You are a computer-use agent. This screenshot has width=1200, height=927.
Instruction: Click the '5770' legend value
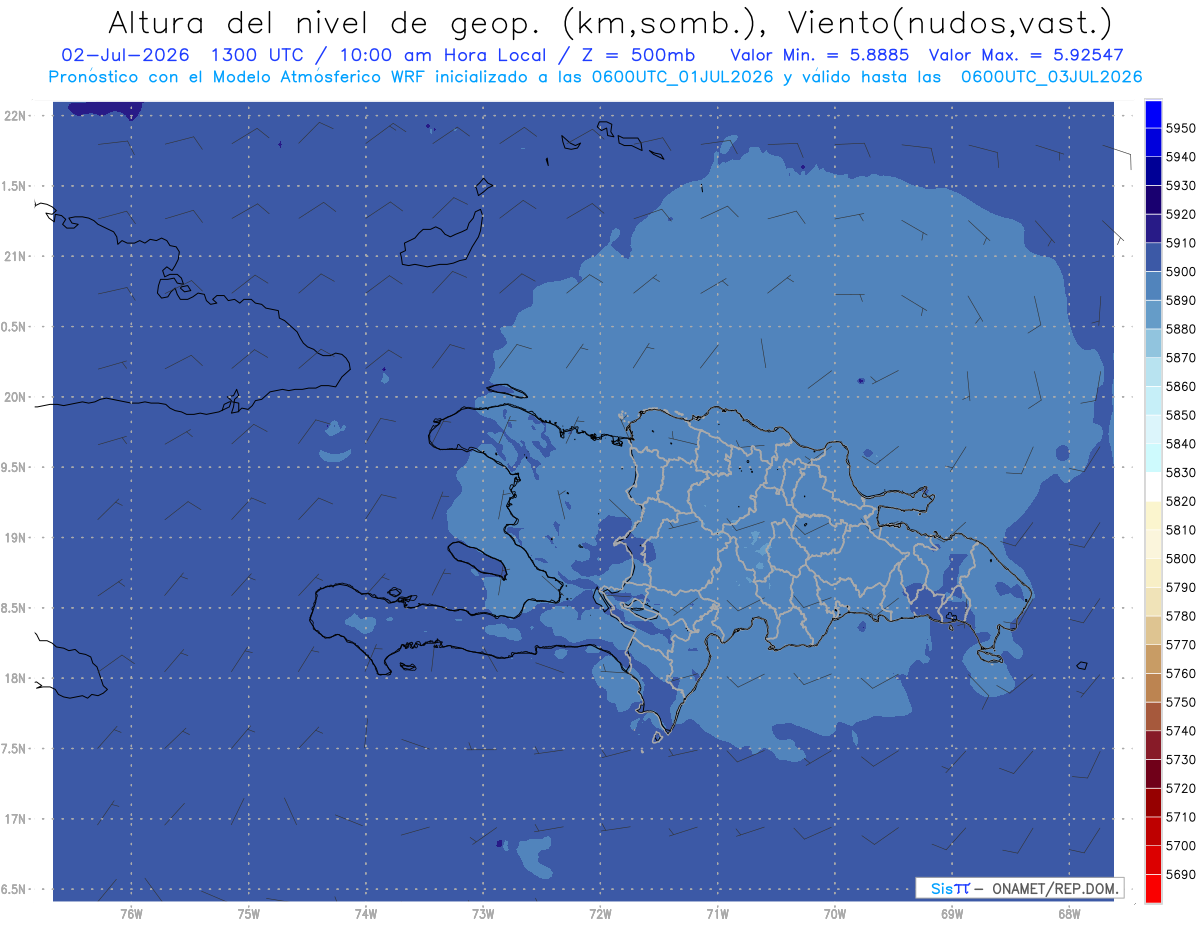[x=1180, y=645]
